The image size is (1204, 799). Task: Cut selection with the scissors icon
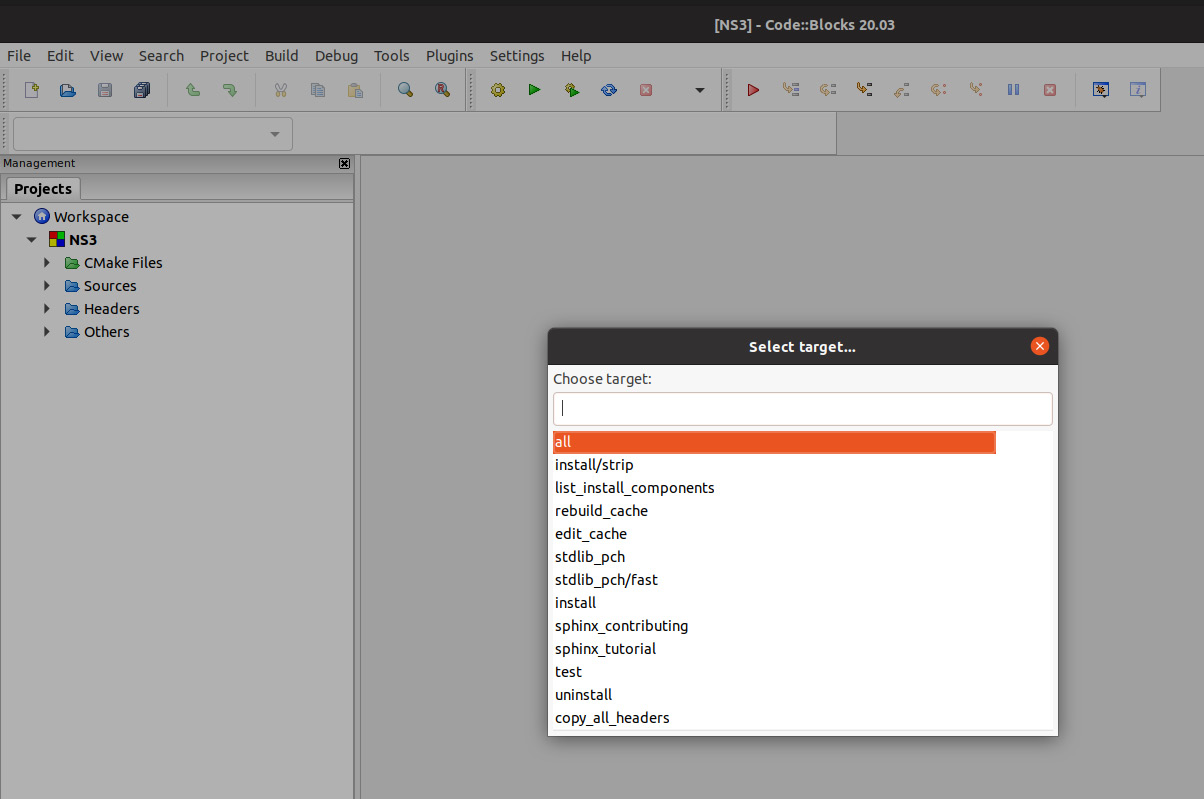click(x=281, y=90)
